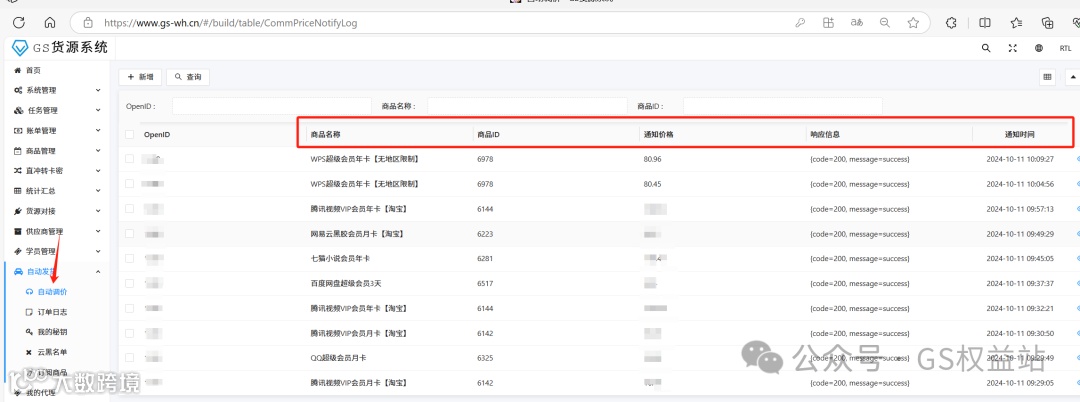1080x402 pixels.
Task: Expand the 货源对接 menu chevron
Action: coord(98,211)
